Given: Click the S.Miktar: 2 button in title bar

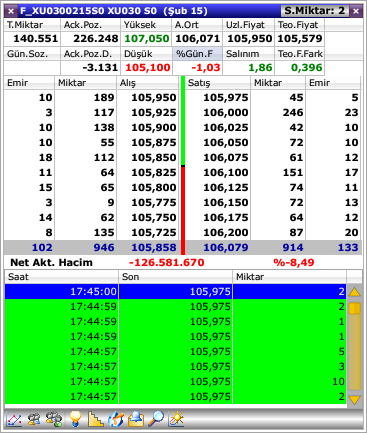Looking at the screenshot, I should [314, 11].
